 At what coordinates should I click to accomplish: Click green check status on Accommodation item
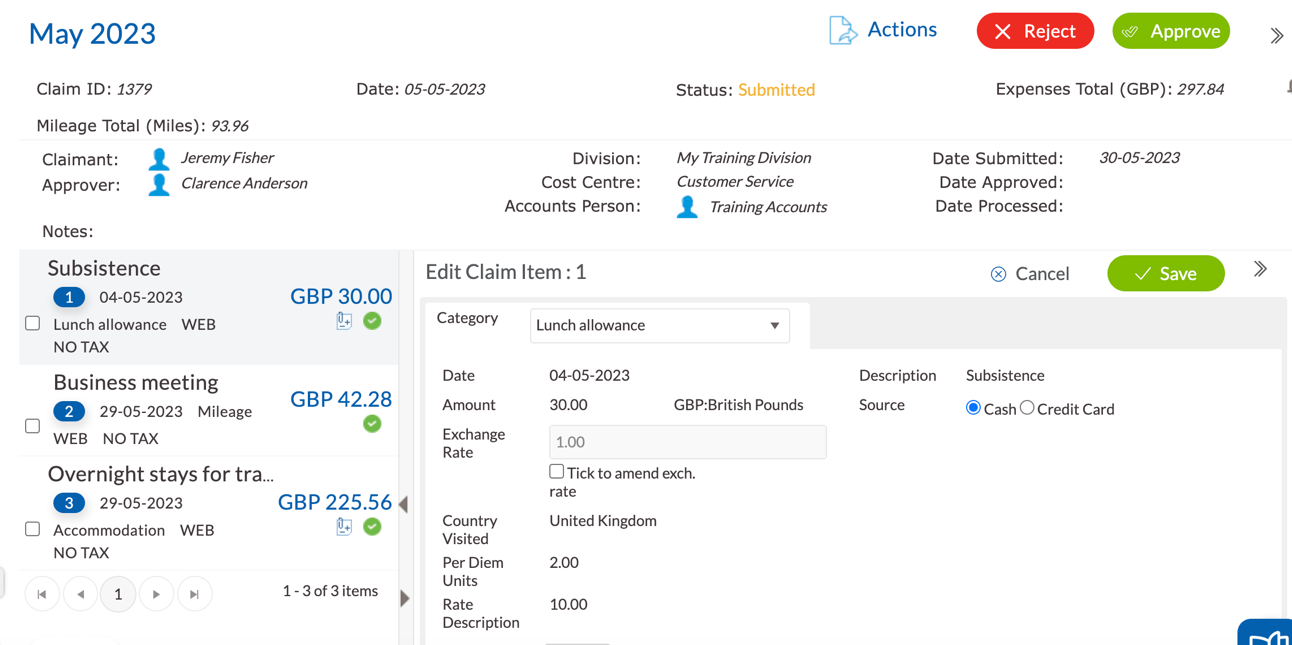372,527
